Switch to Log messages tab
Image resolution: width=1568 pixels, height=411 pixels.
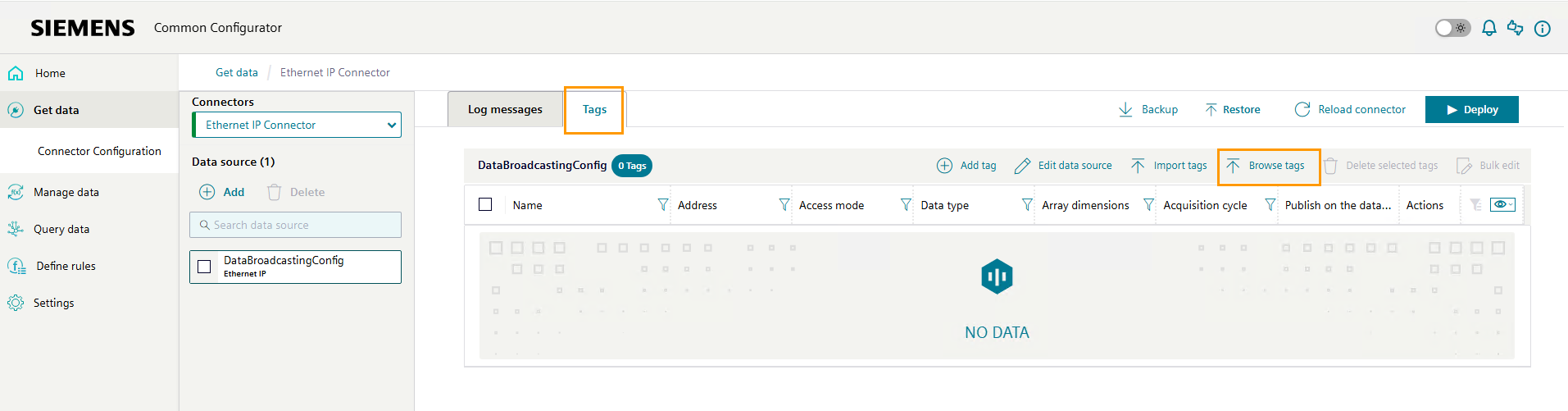[505, 109]
